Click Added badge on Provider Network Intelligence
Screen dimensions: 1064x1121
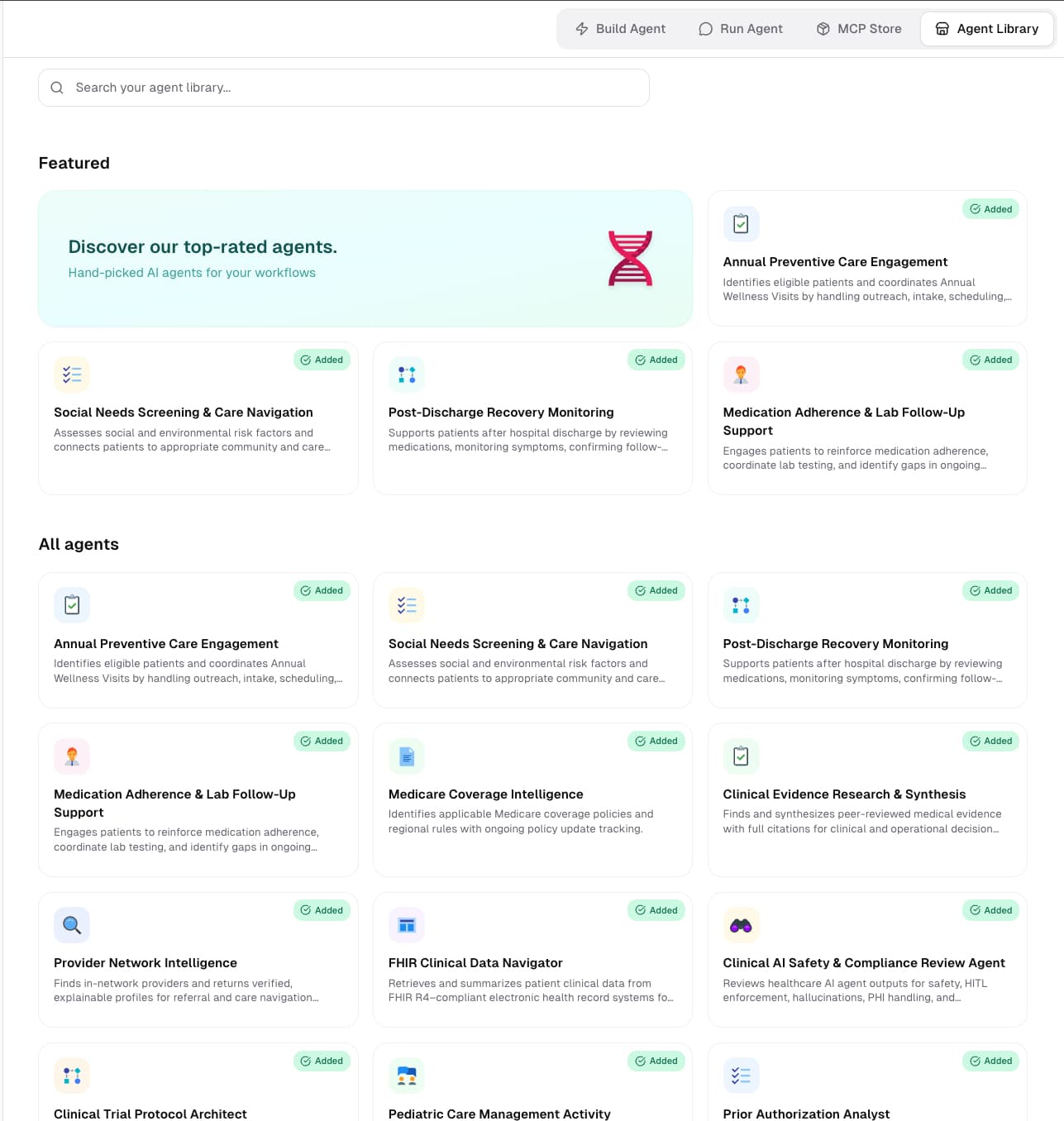pyautogui.click(x=322, y=910)
